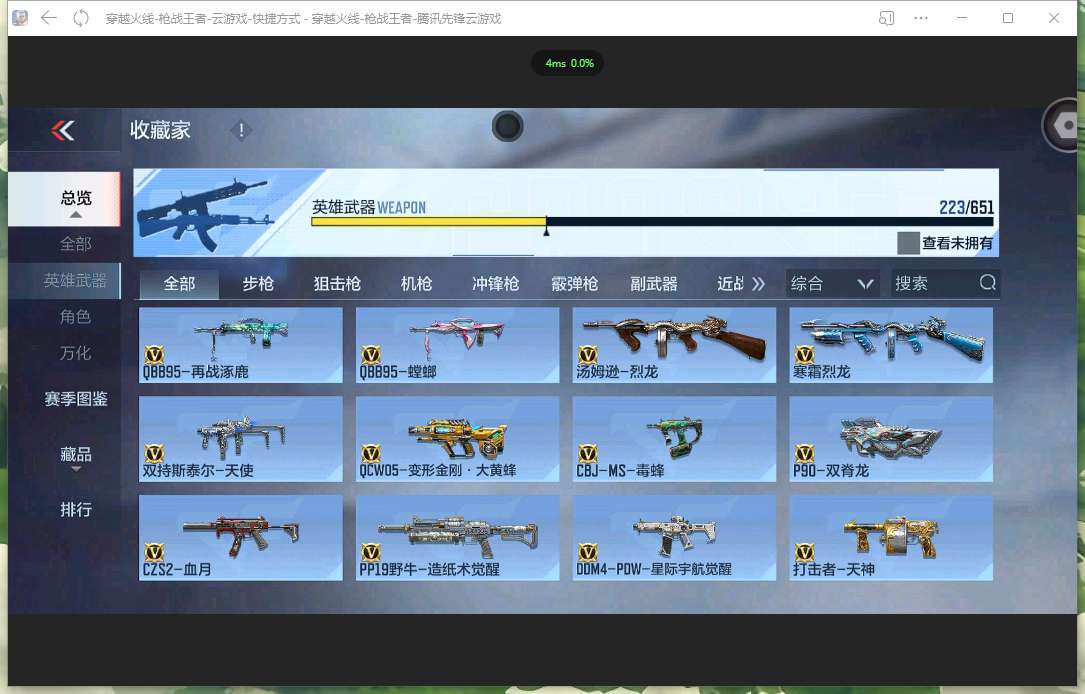Switch to the 机枪 tab

tap(416, 284)
